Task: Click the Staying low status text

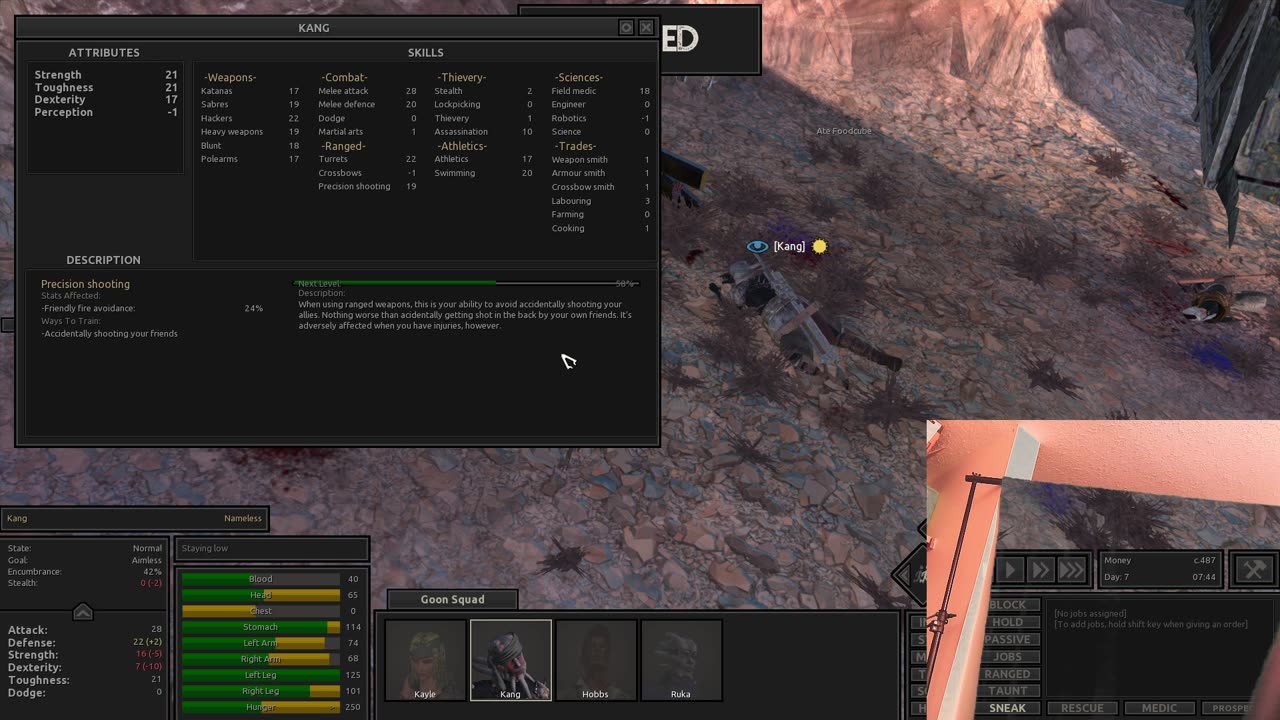Action: pos(205,548)
